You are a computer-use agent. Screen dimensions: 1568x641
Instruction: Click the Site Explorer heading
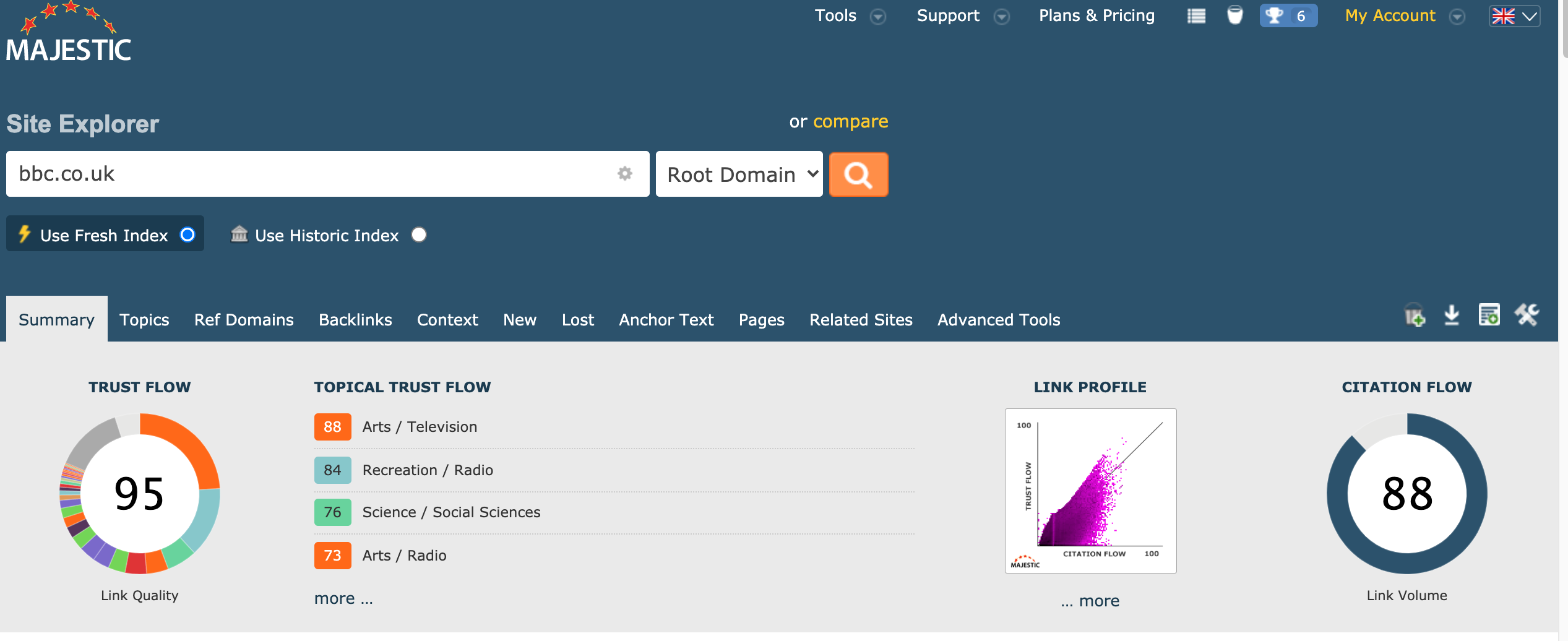(x=83, y=124)
